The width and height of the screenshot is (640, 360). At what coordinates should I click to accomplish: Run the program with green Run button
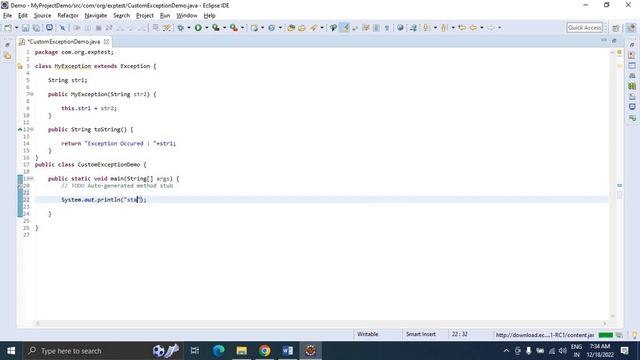click(198, 28)
